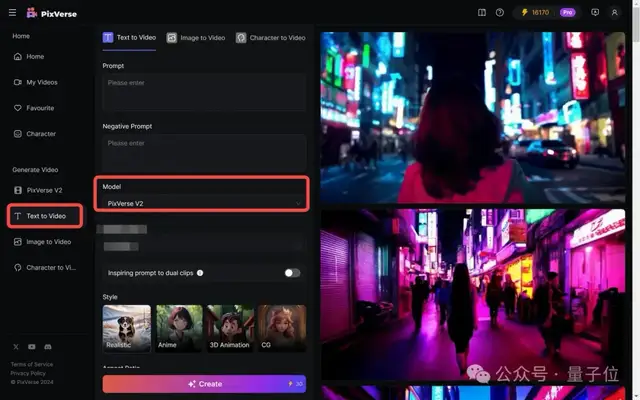Toggle Inspiring prompt to dual clips switch
The width and height of the screenshot is (640, 400).
coord(292,273)
